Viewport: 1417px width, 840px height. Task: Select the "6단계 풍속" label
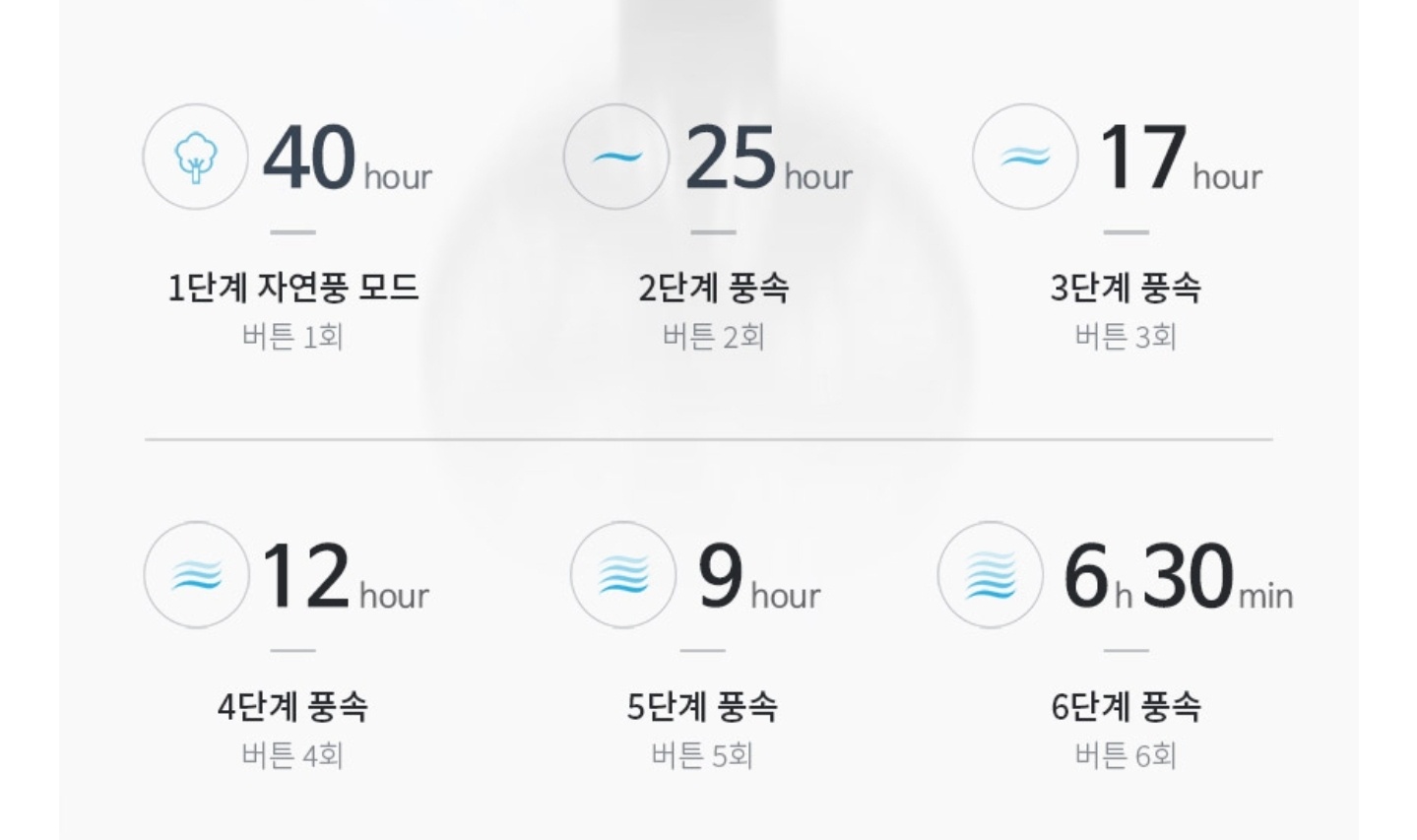point(1126,706)
